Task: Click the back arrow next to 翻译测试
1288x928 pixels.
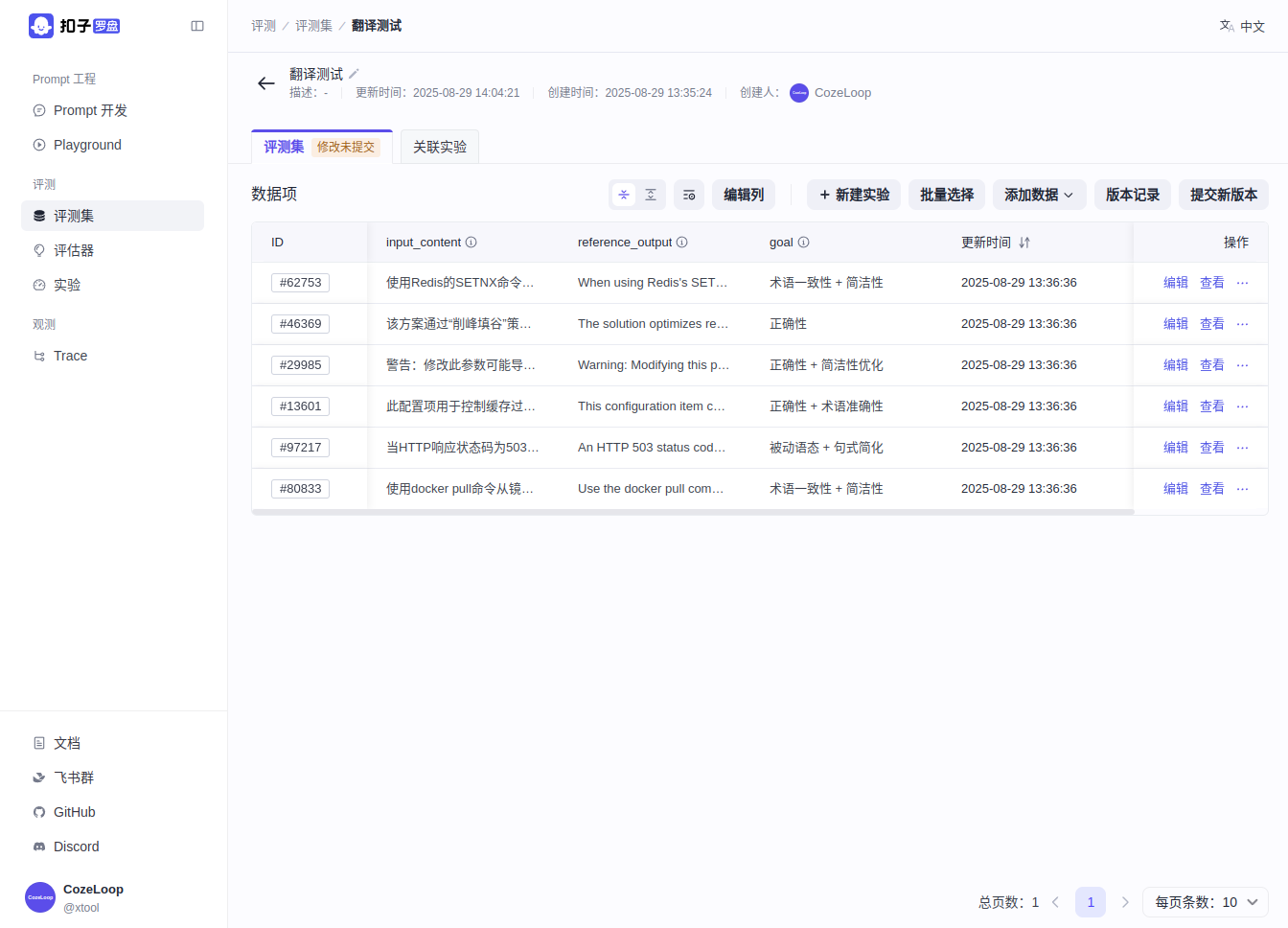Action: tap(266, 83)
